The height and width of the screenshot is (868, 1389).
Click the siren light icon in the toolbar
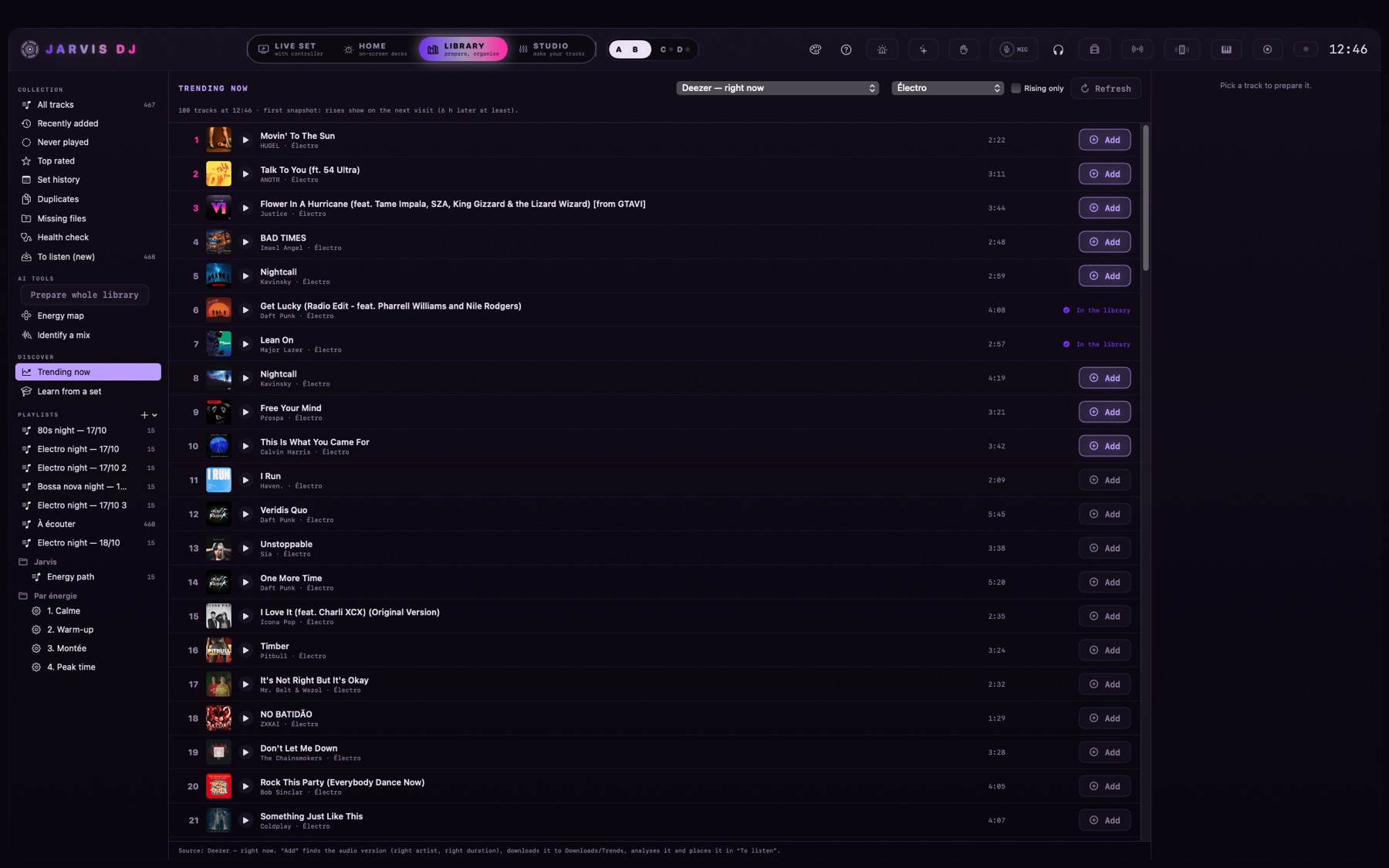coord(882,49)
